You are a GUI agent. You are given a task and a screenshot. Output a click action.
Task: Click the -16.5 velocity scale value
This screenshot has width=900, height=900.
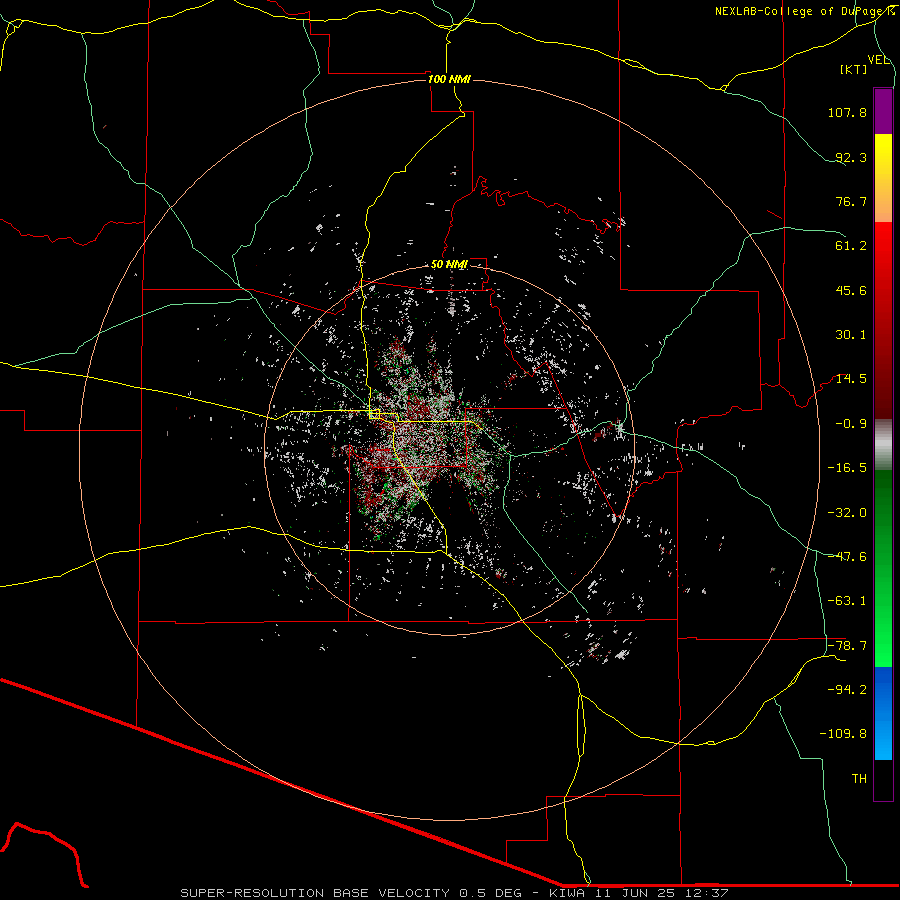coord(847,468)
